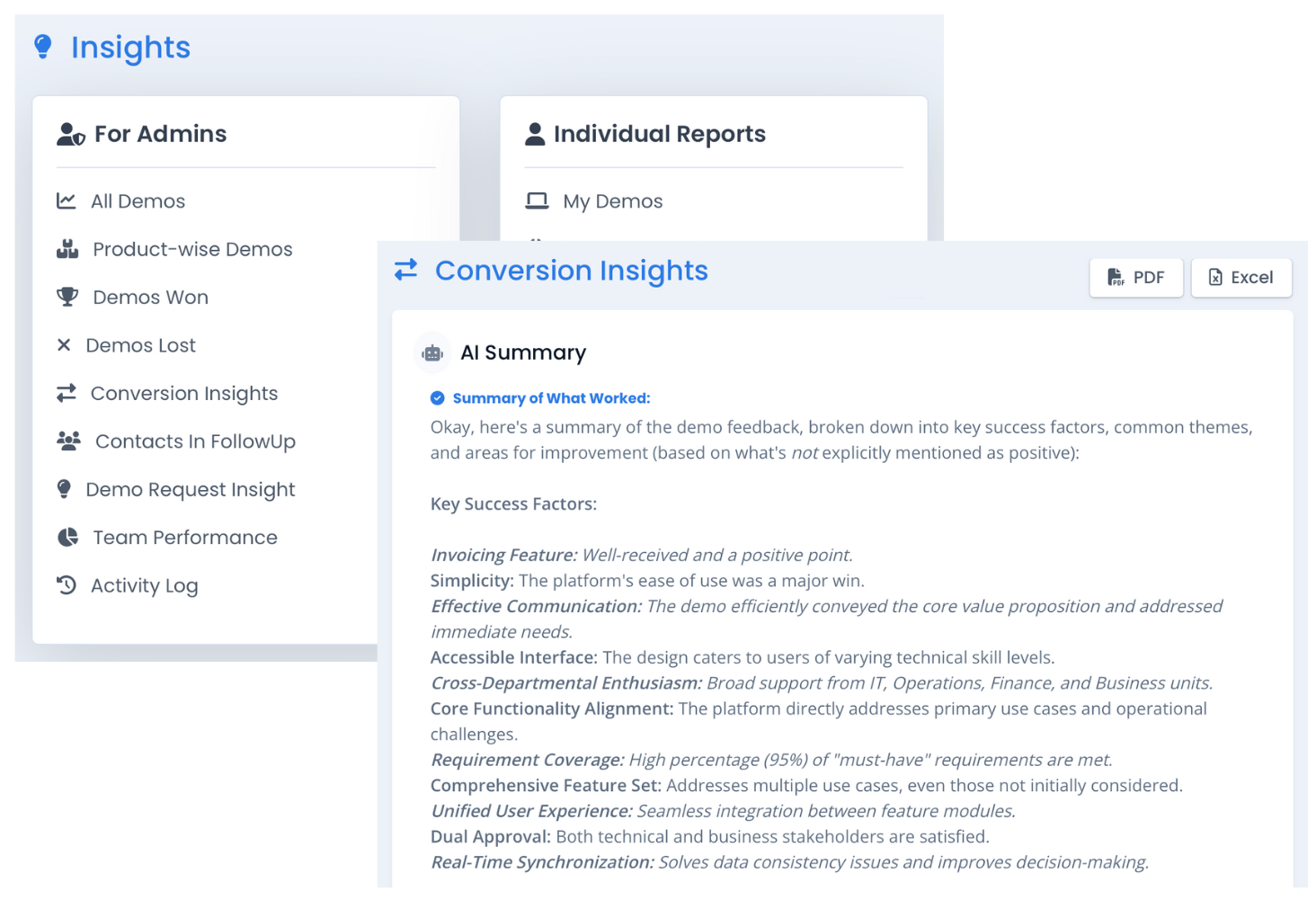
Task: Open the Demo Request Insight entry
Action: 190,490
